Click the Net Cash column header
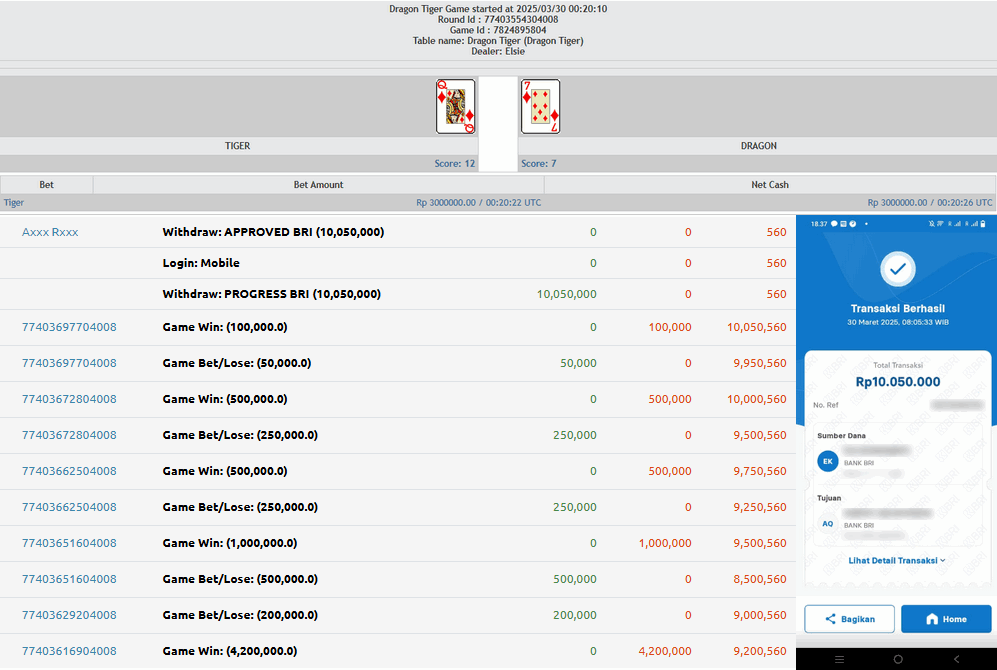The width and height of the screenshot is (997, 670). [x=769, y=185]
